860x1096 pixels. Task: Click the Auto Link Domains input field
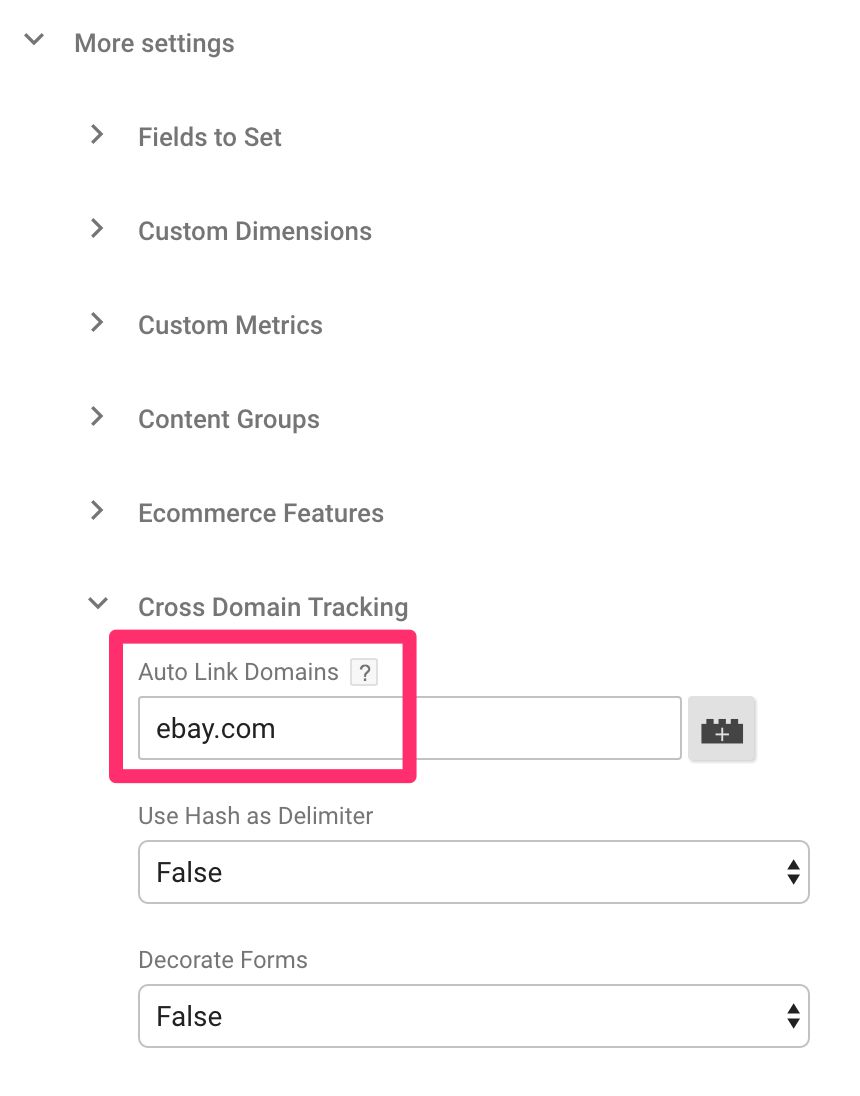tap(410, 728)
